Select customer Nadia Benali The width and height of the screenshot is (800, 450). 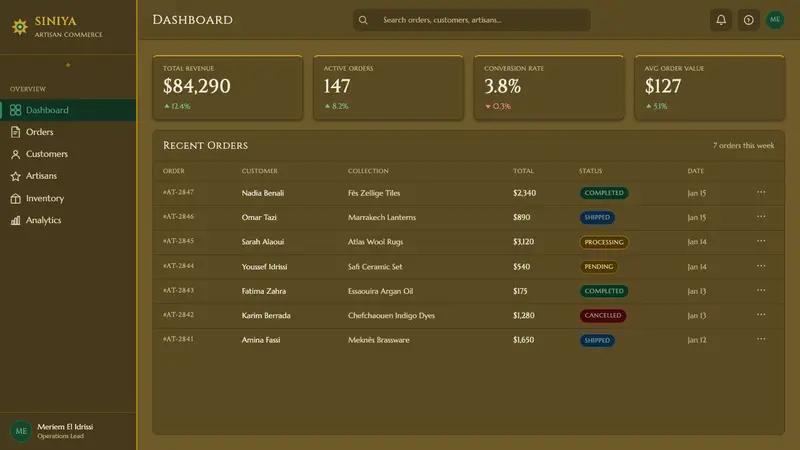[263, 193]
